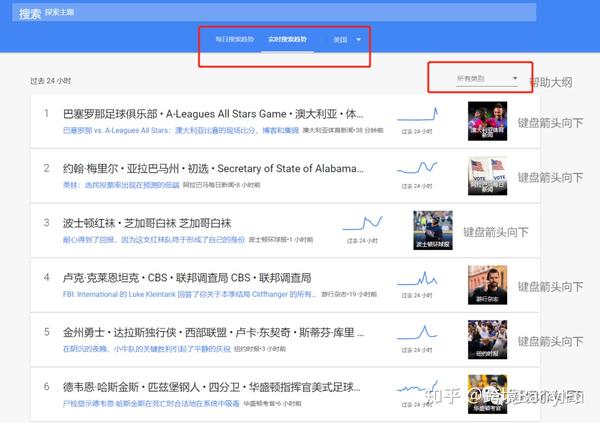This screenshot has width=600, height=423.
Task: Open the 巴塞罗那 vs. A-Leagues All Stars article link
Action: pos(181,131)
